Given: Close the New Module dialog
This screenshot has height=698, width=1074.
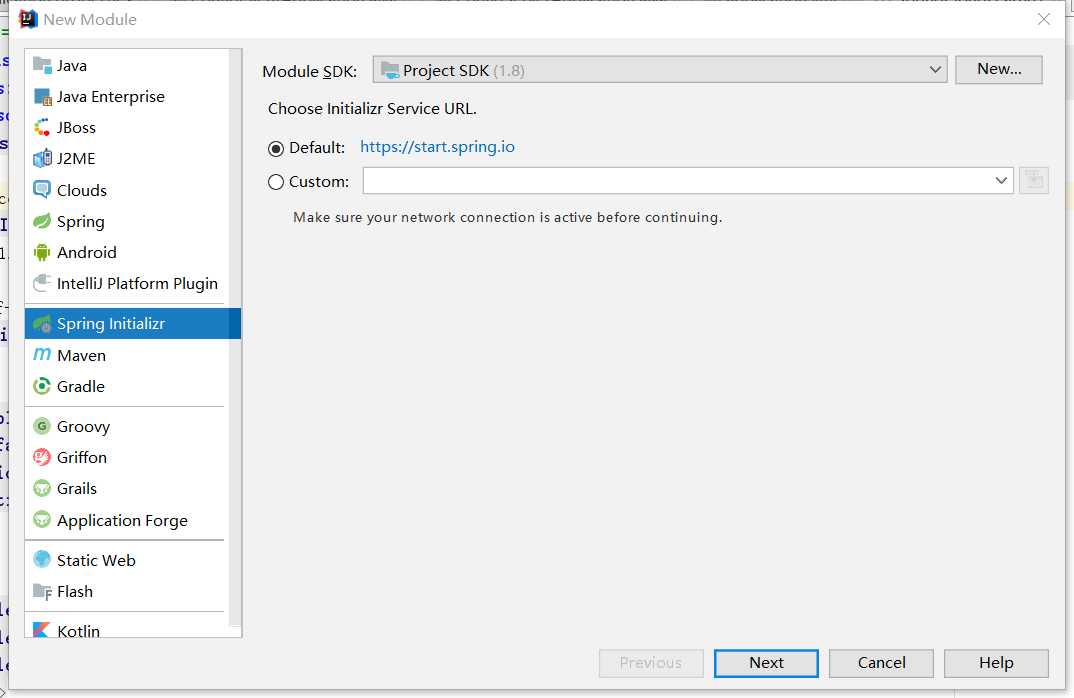Looking at the screenshot, I should coord(1043,19).
